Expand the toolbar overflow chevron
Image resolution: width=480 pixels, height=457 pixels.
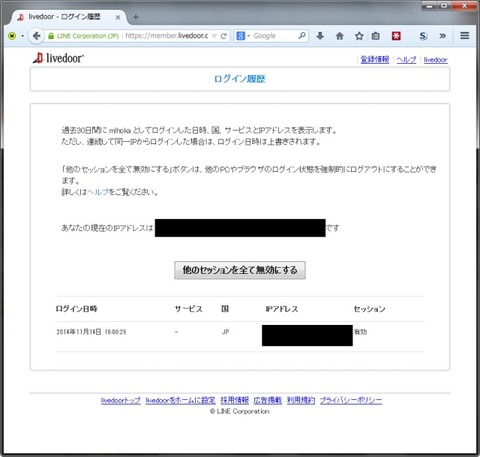click(x=443, y=36)
